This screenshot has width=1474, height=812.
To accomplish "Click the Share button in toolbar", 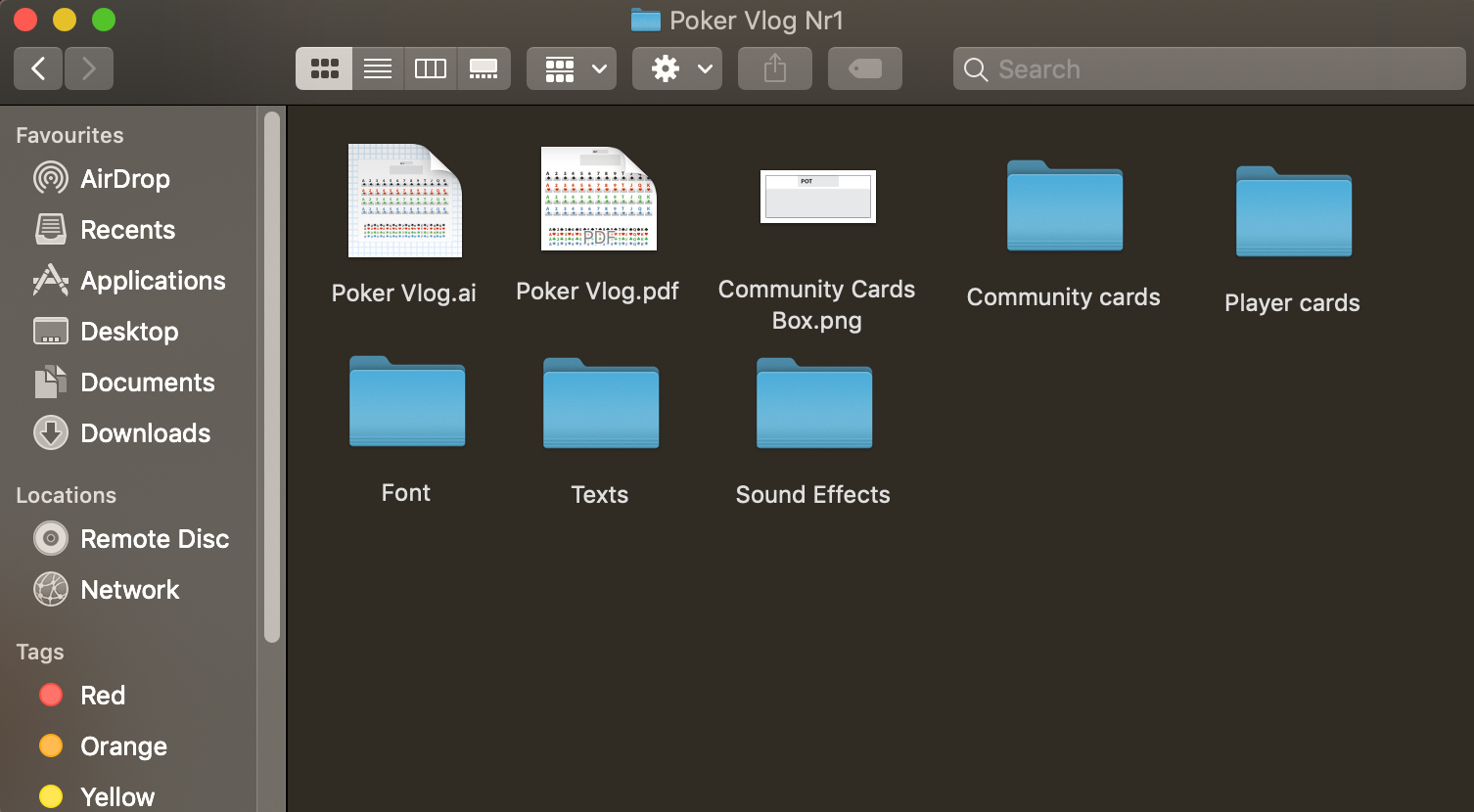I will click(775, 68).
